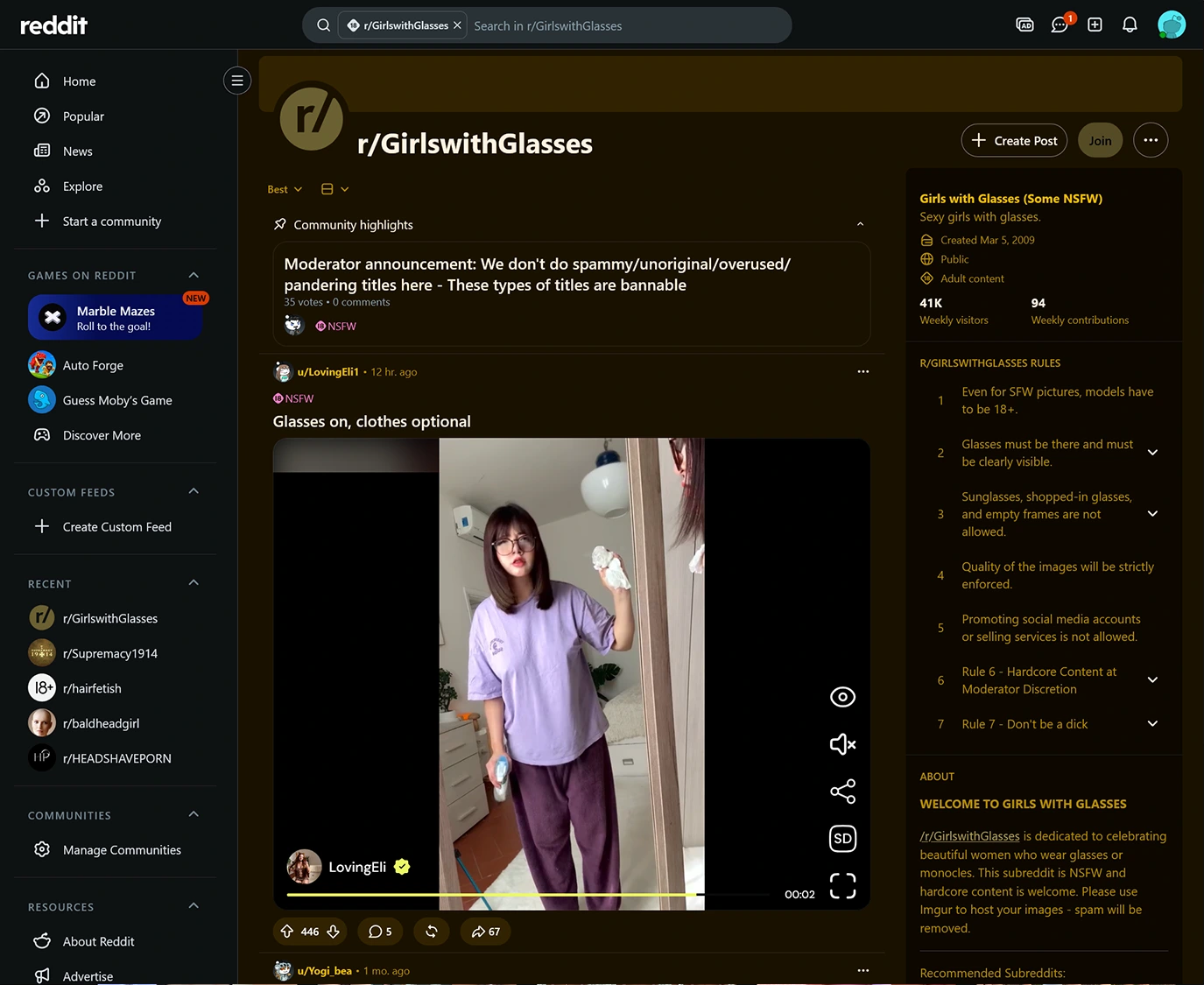1204x985 pixels.
Task: Share the post with 67 shares
Action: coord(485,932)
